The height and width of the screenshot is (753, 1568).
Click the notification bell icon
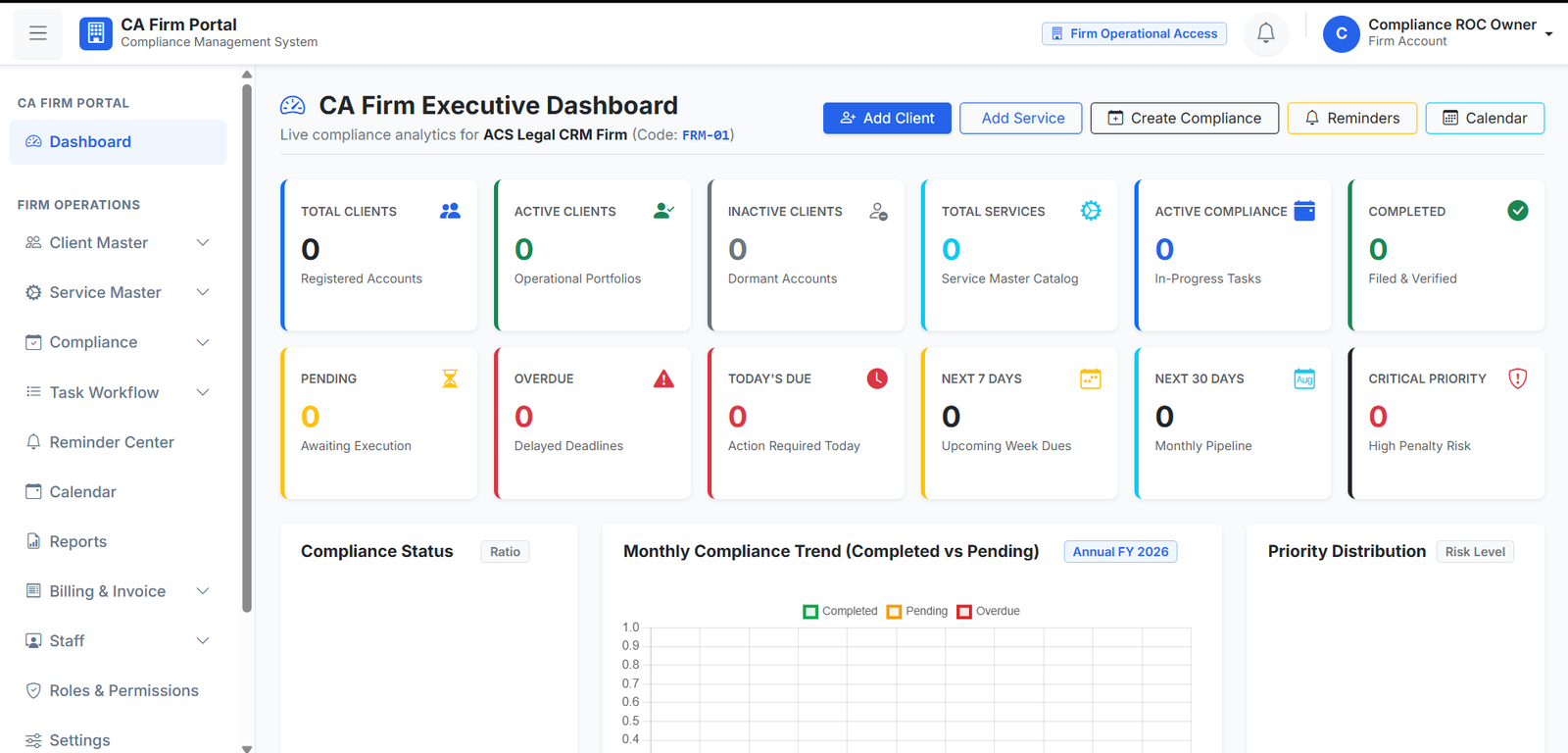click(1266, 33)
